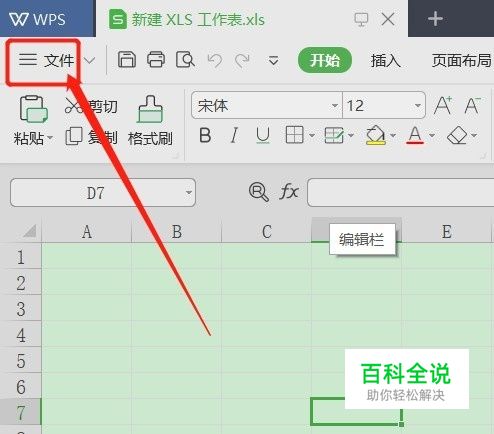This screenshot has height=434, width=494.
Task: Toggle Underline formatting
Action: (x=263, y=135)
